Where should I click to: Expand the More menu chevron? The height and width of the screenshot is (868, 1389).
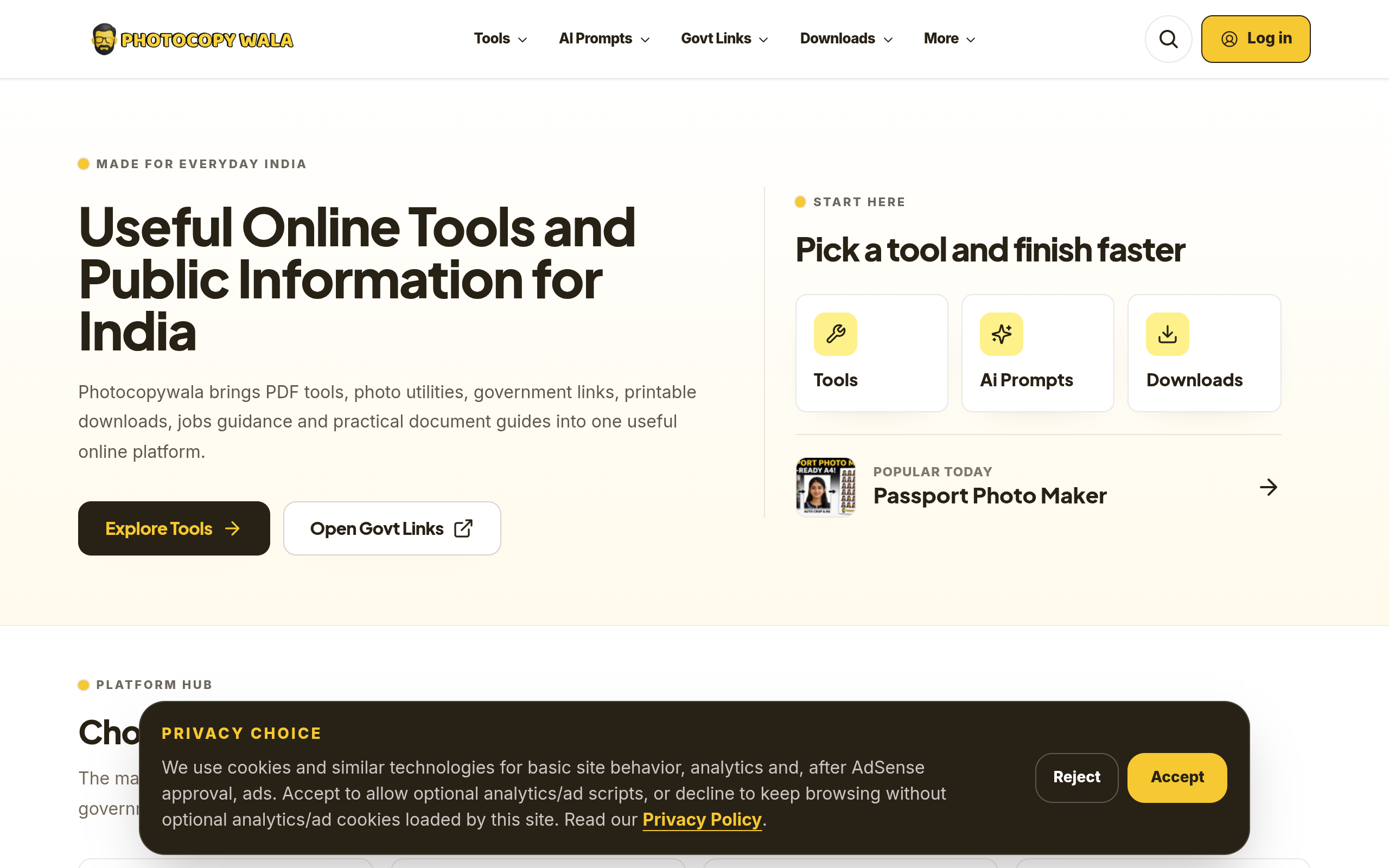tap(971, 40)
